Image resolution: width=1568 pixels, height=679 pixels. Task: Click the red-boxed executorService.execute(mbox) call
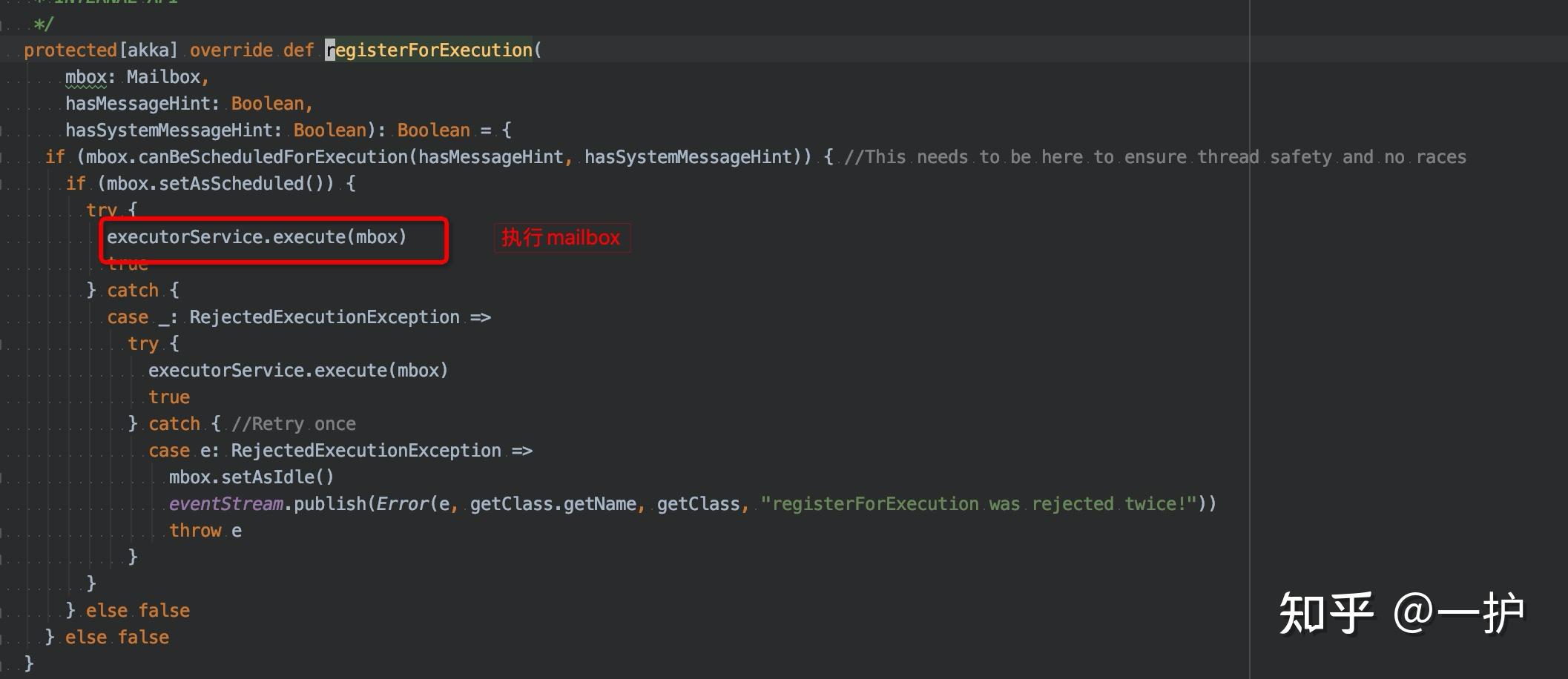257,237
